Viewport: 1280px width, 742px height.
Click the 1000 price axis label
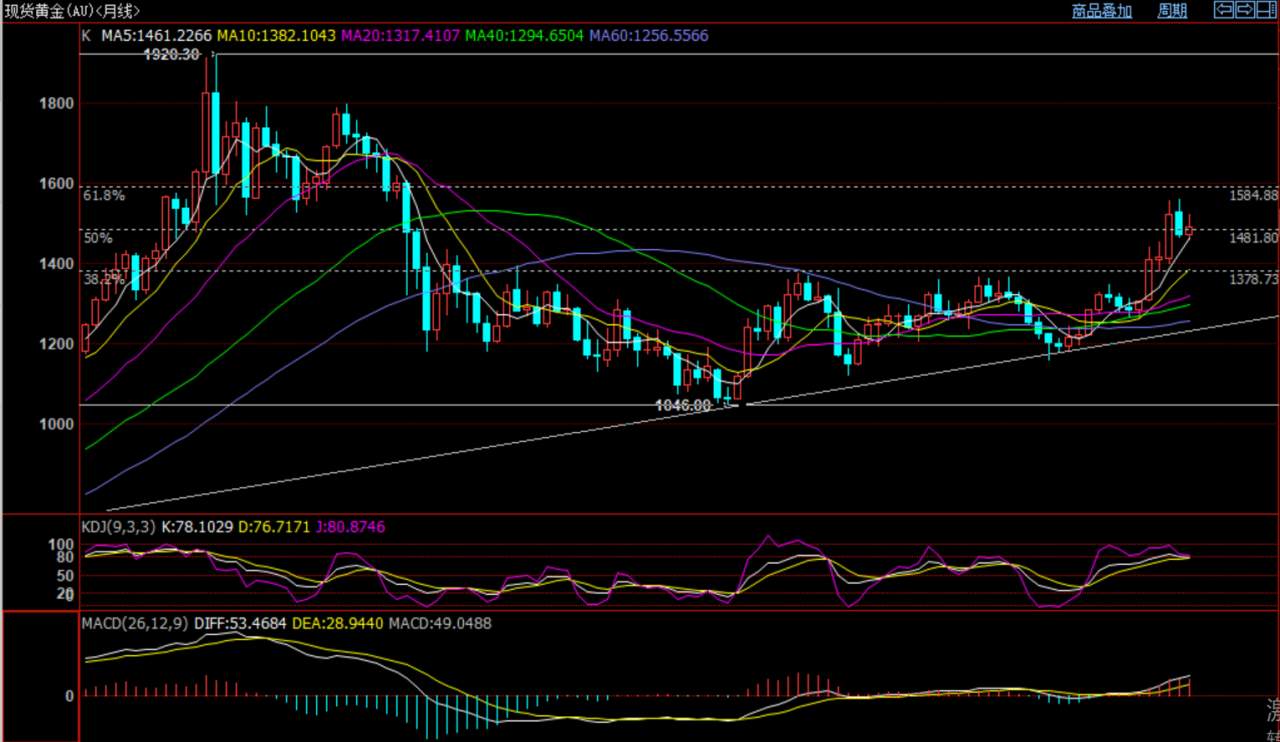[57, 424]
